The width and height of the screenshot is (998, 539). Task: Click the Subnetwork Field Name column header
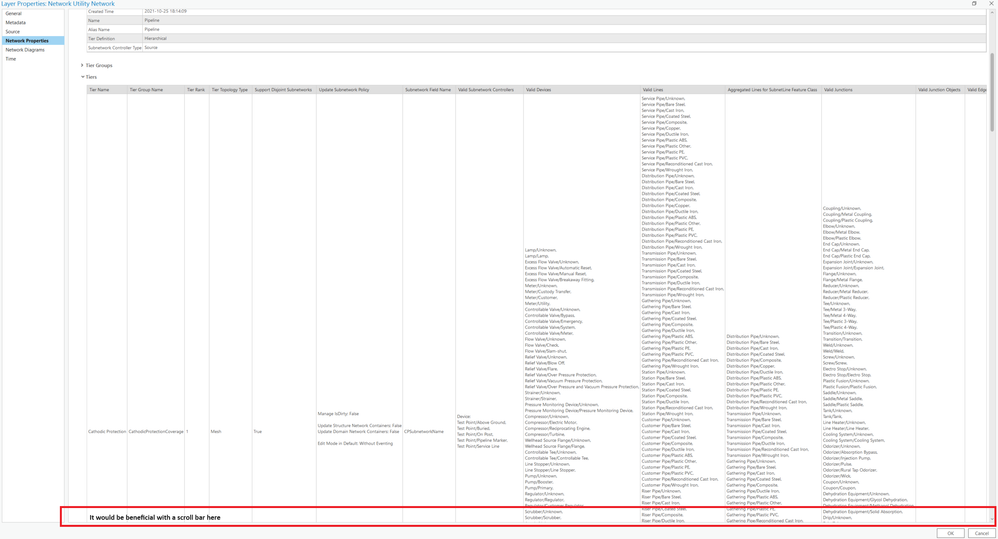(428, 90)
